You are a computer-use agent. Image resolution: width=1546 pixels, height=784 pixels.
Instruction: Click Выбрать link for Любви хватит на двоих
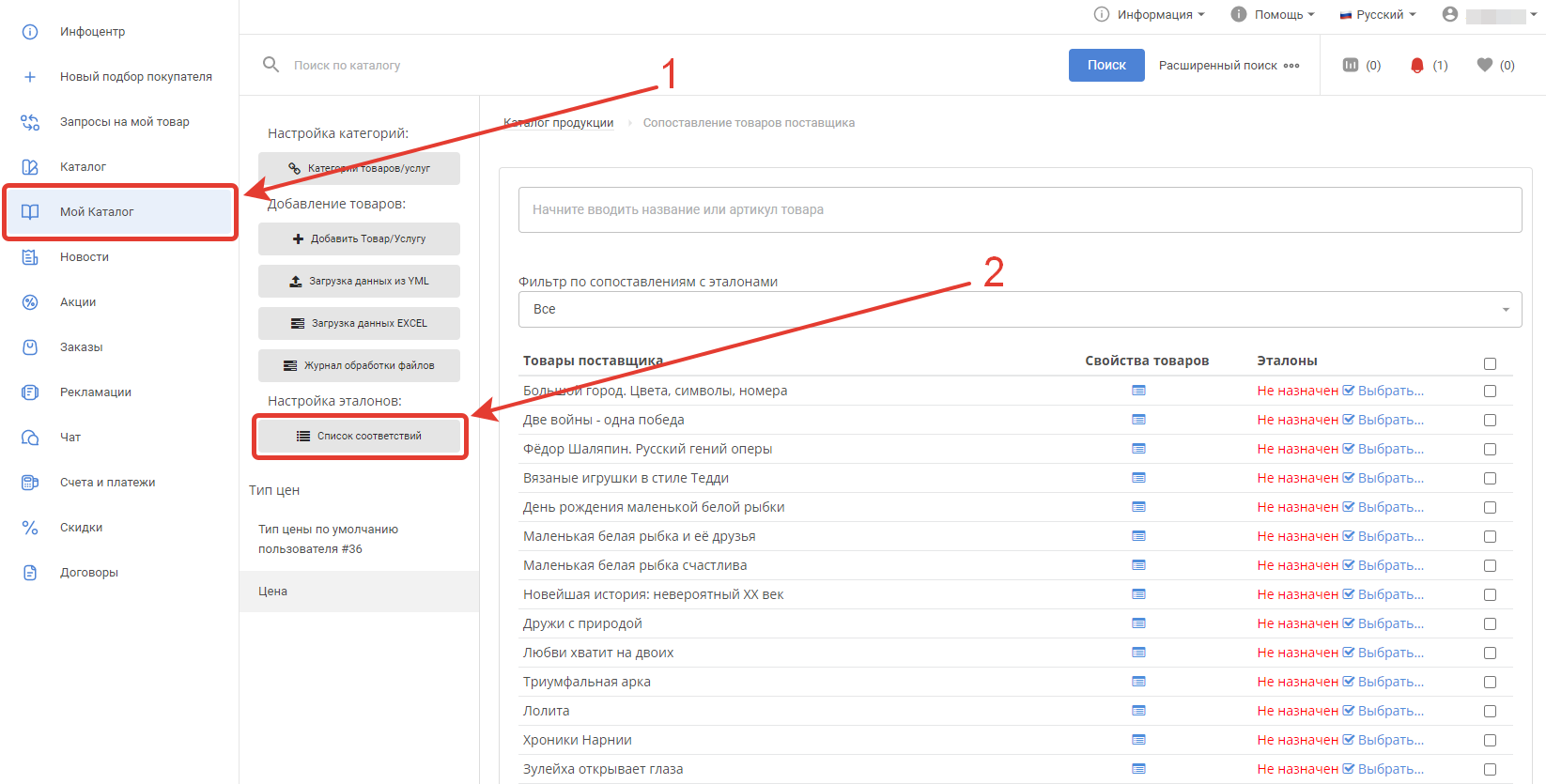point(1390,653)
